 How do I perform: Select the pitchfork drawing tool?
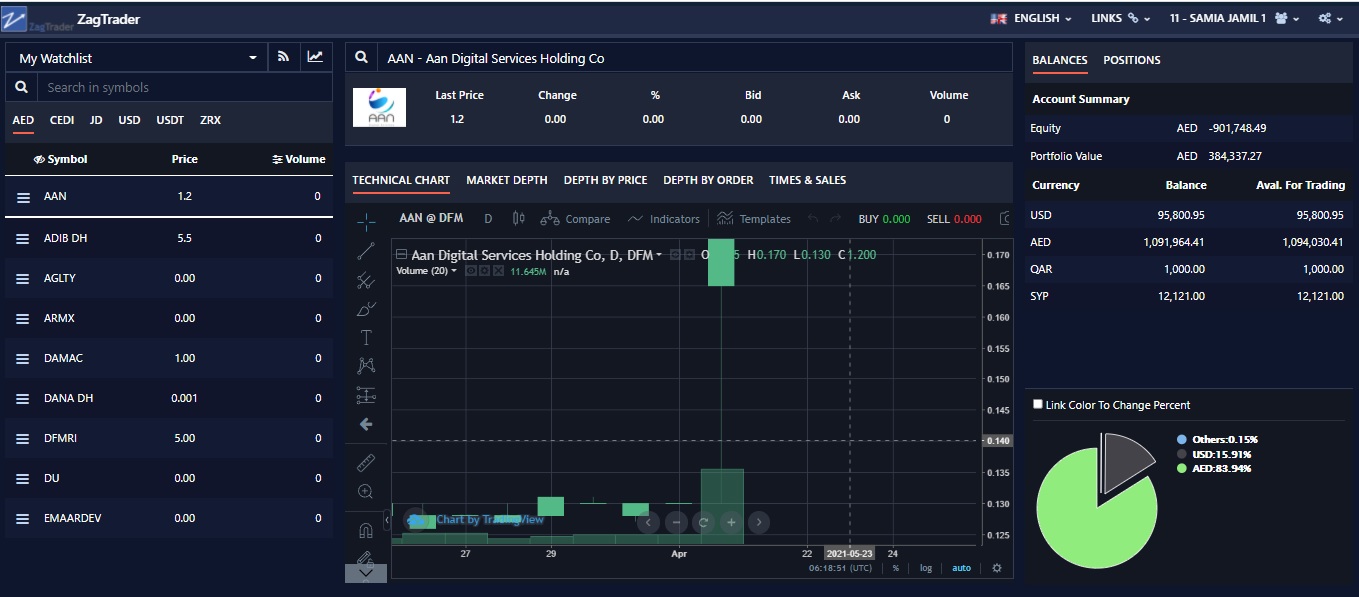pyautogui.click(x=366, y=281)
